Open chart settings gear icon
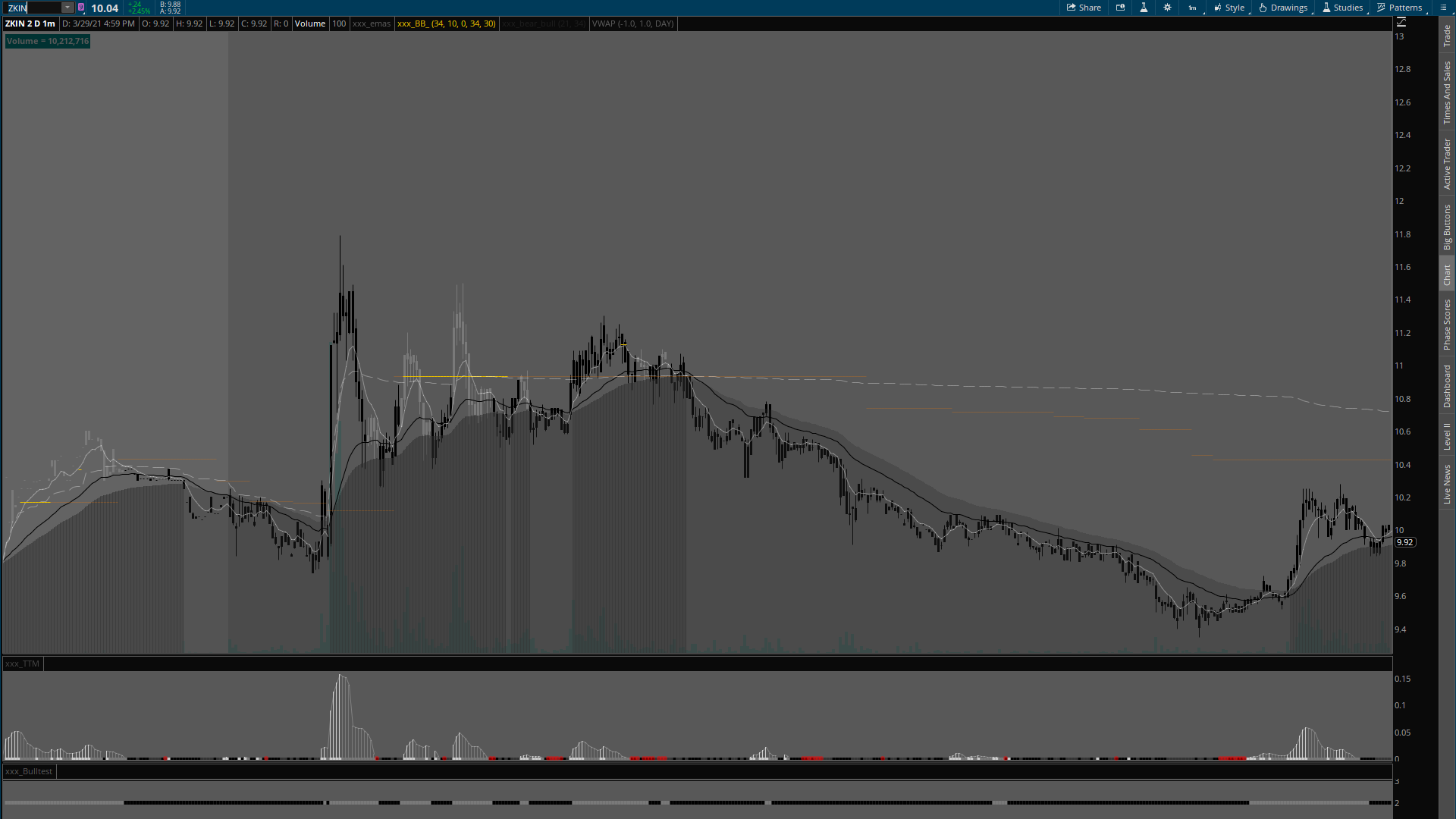The width and height of the screenshot is (1456, 819). coord(1167,8)
